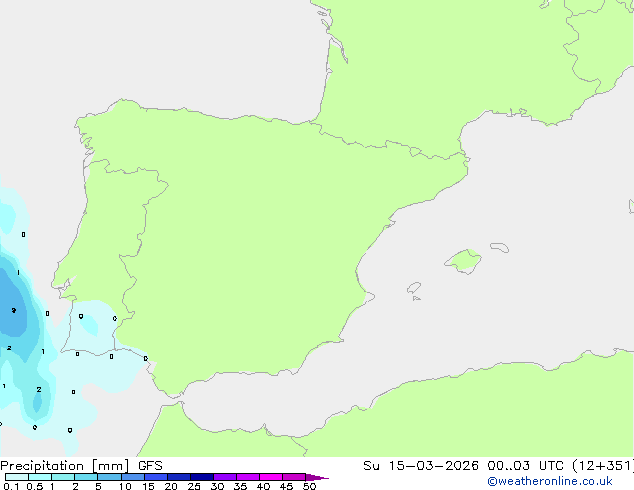Select legend swatch between 1 and 2
634x490 pixels.
pos(63,477)
